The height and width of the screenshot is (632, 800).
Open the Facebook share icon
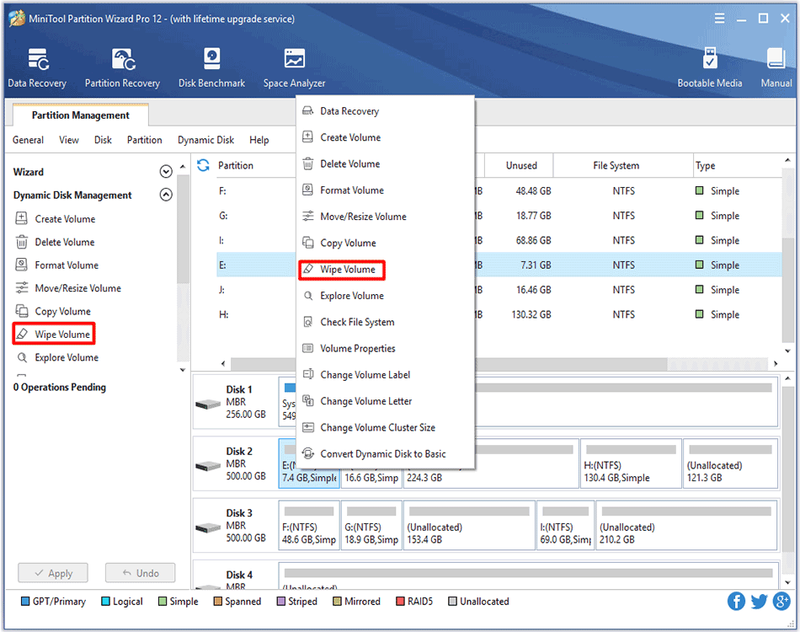coord(736,601)
